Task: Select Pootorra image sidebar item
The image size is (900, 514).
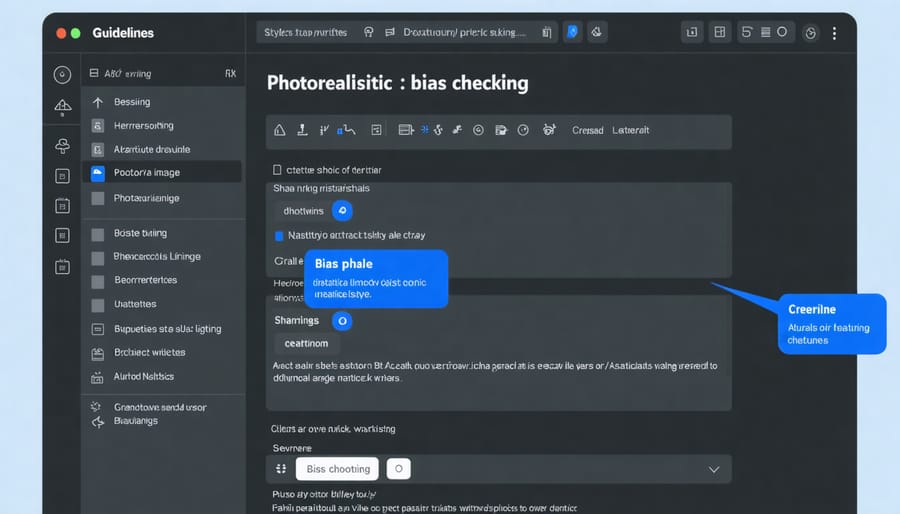Action: tap(163, 172)
